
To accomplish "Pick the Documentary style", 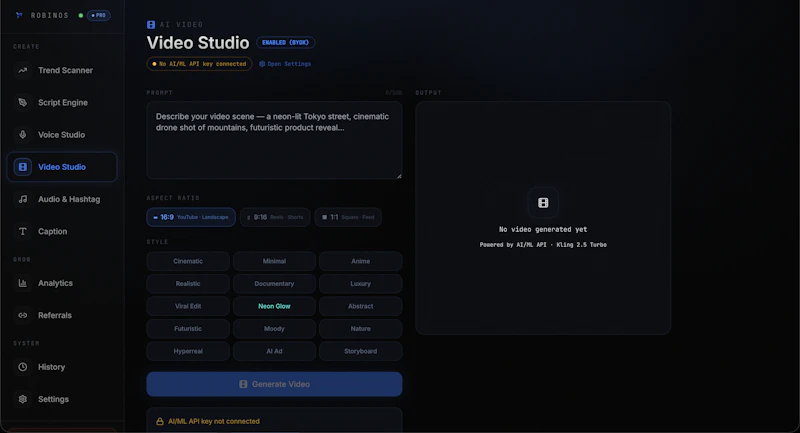I will (274, 284).
